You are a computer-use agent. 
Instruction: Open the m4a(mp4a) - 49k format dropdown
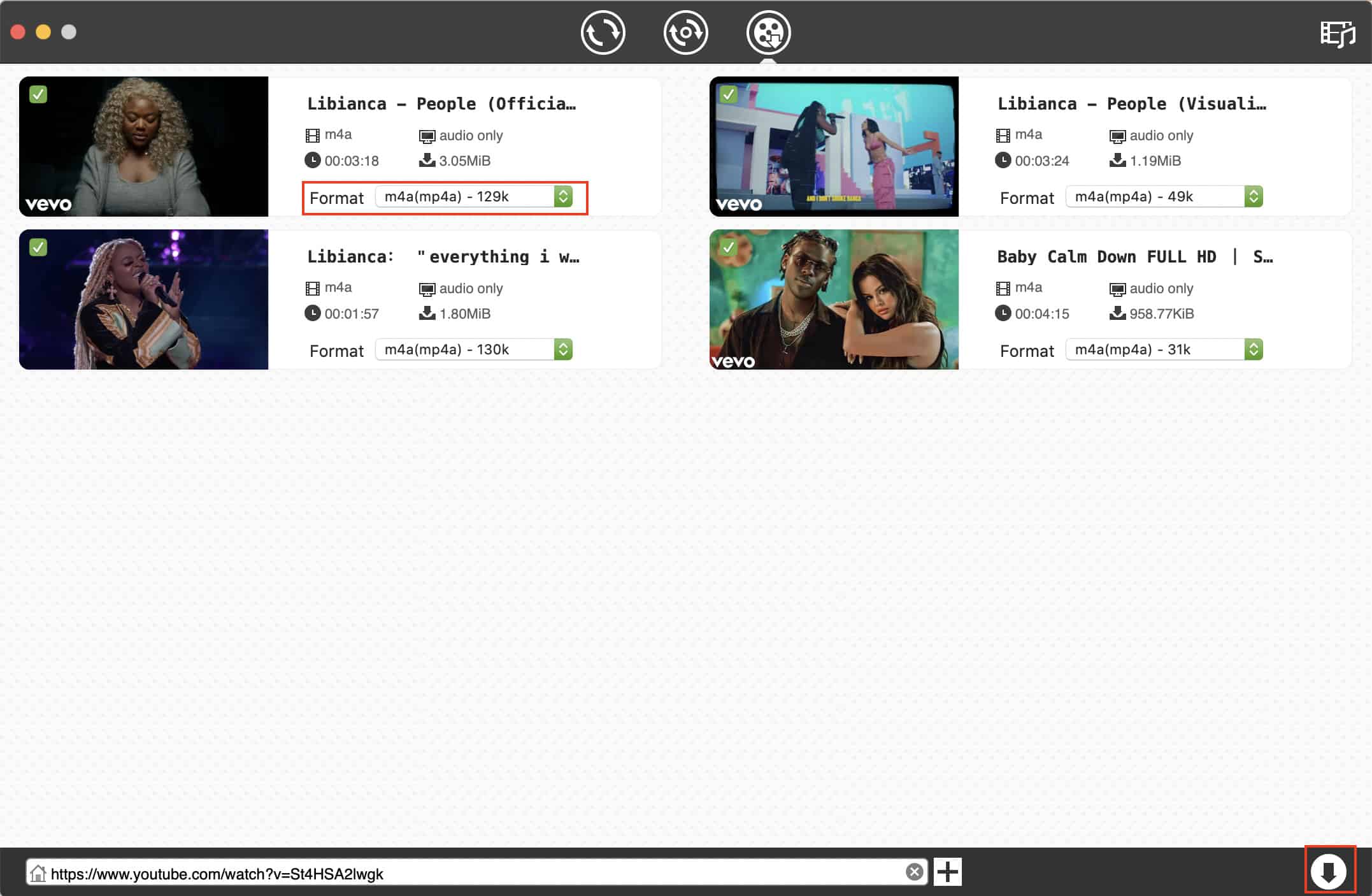click(x=1164, y=197)
